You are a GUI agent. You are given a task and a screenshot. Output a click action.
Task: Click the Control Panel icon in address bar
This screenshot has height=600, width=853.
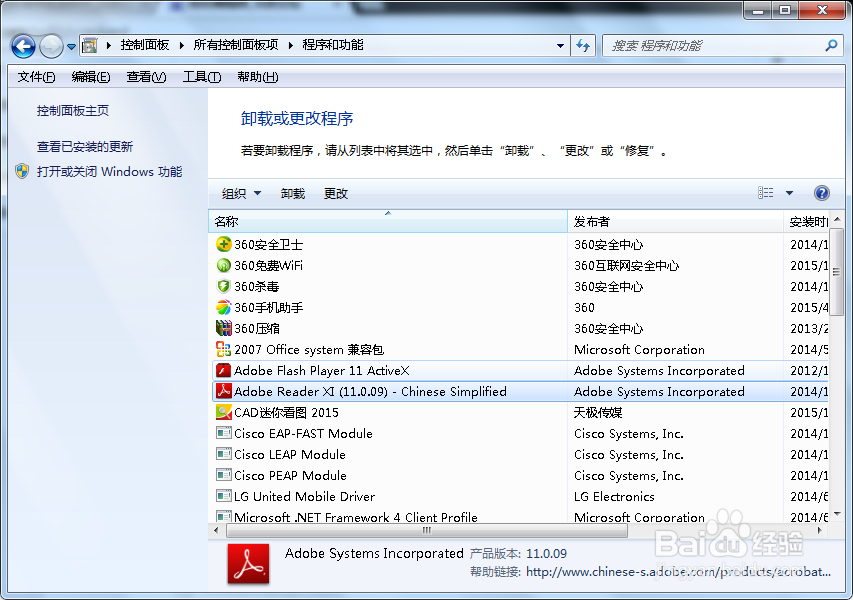click(89, 46)
